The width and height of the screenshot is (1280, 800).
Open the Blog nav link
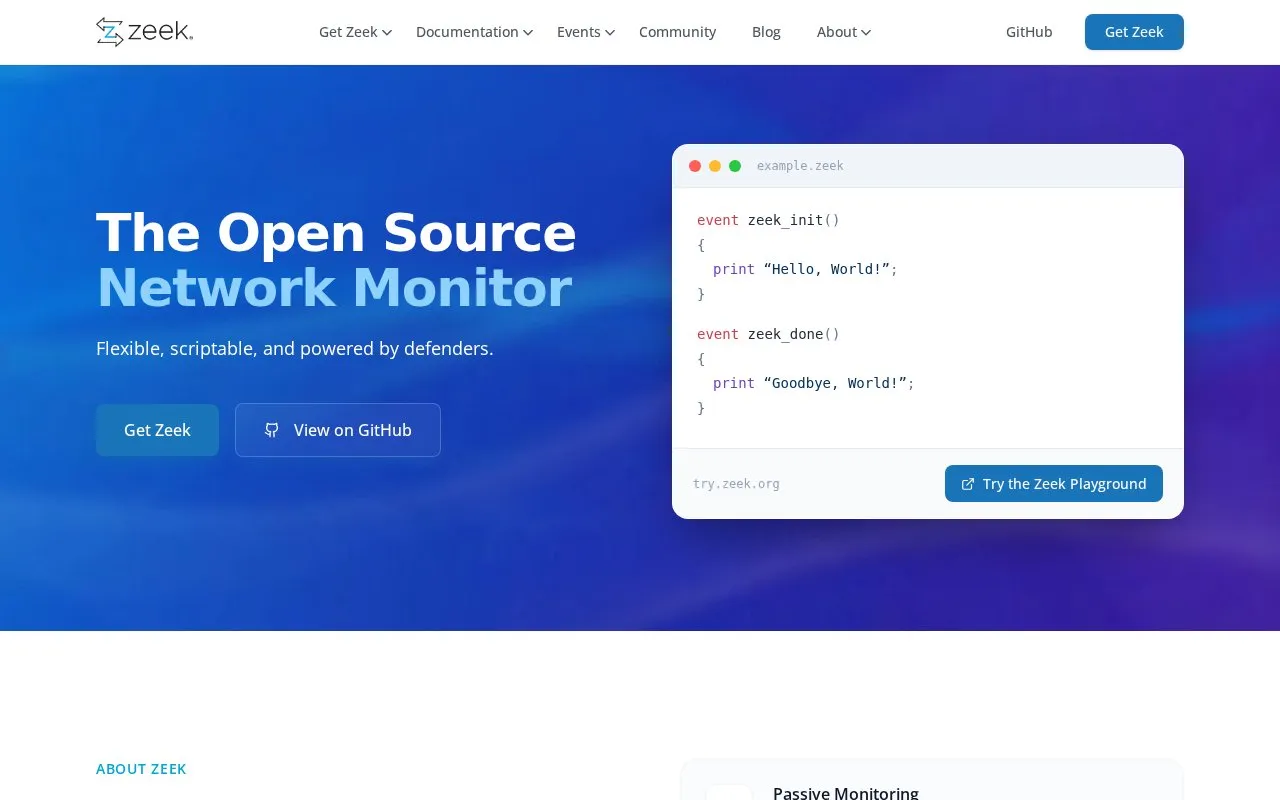pyautogui.click(x=766, y=32)
